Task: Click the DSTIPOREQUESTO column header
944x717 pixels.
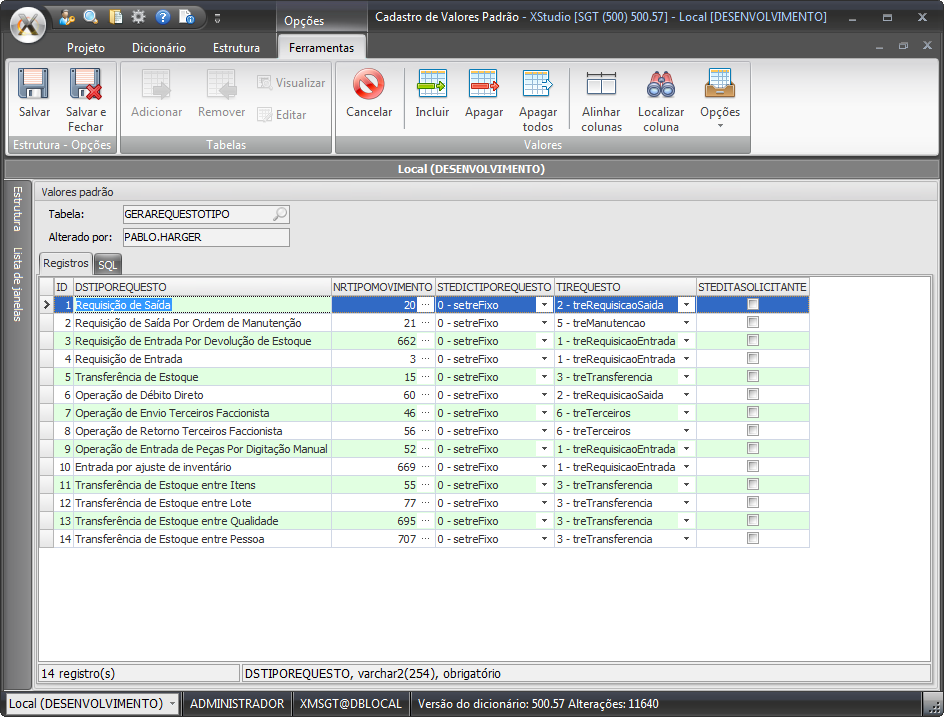Action: point(202,287)
